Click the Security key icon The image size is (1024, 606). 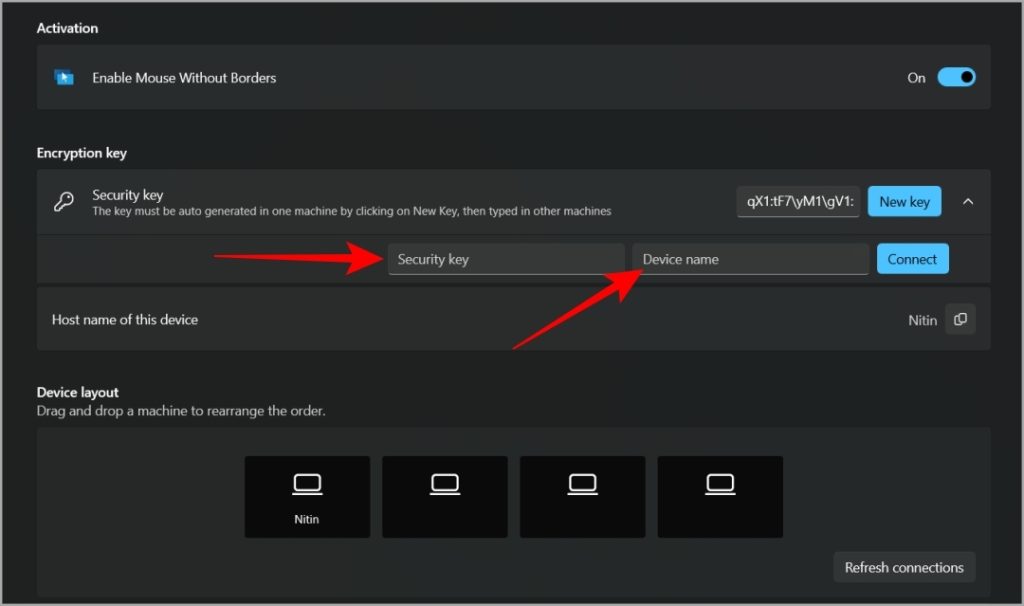pyautogui.click(x=63, y=202)
